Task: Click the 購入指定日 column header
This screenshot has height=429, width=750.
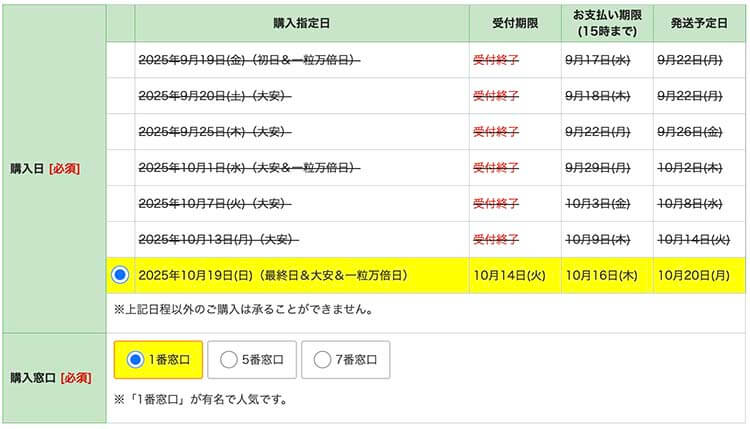Action: coord(301,22)
